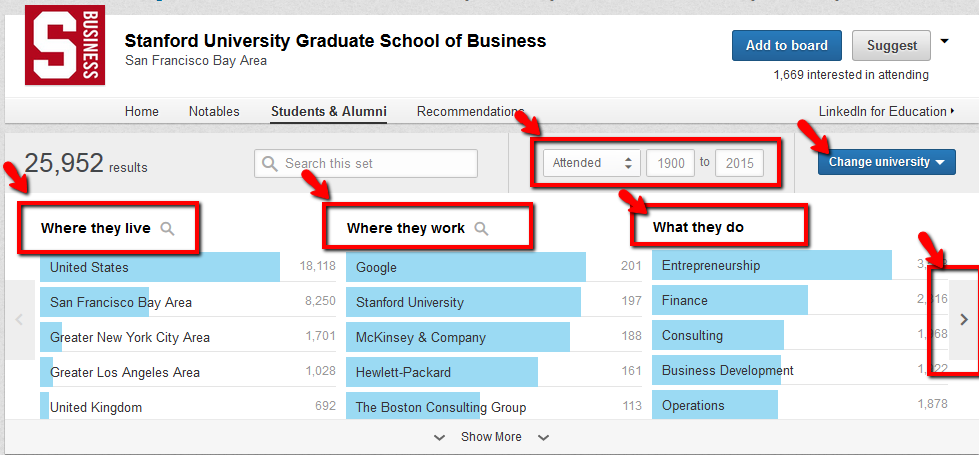This screenshot has width=979, height=455.
Task: Click the 1900 start year field
Action: coord(671,164)
